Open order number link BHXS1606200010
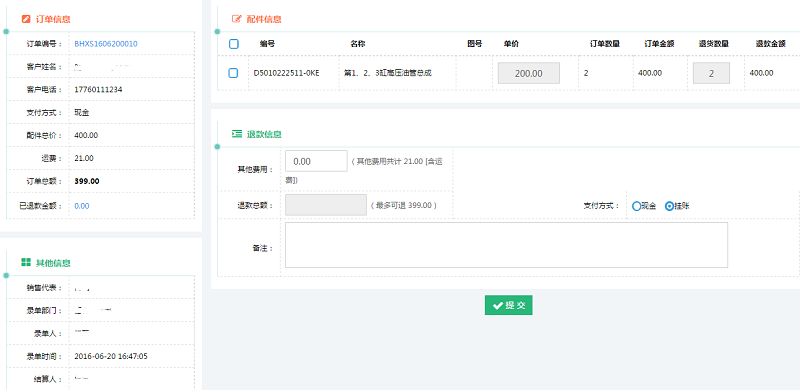This screenshot has height=390, width=800. 106,44
